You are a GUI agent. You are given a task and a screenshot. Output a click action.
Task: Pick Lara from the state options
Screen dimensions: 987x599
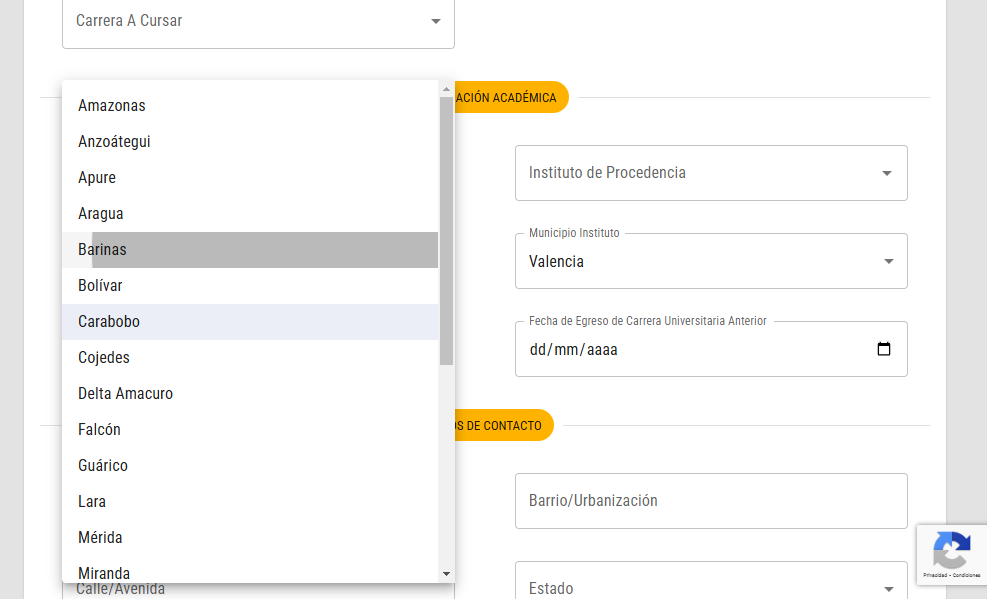coord(250,501)
